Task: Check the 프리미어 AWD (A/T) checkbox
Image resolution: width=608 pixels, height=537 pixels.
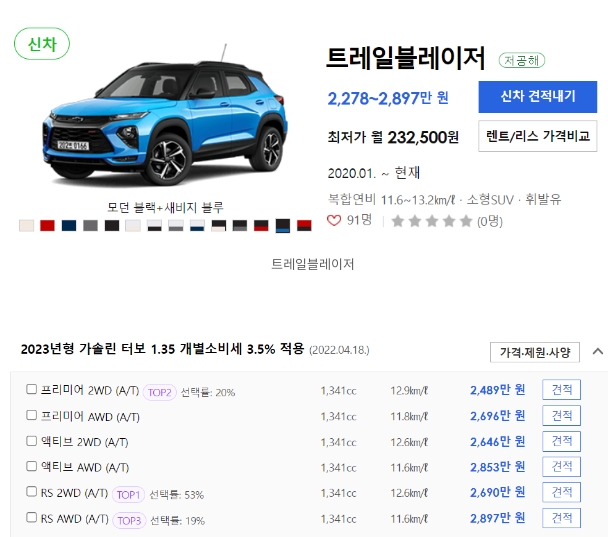Action: pyautogui.click(x=31, y=415)
